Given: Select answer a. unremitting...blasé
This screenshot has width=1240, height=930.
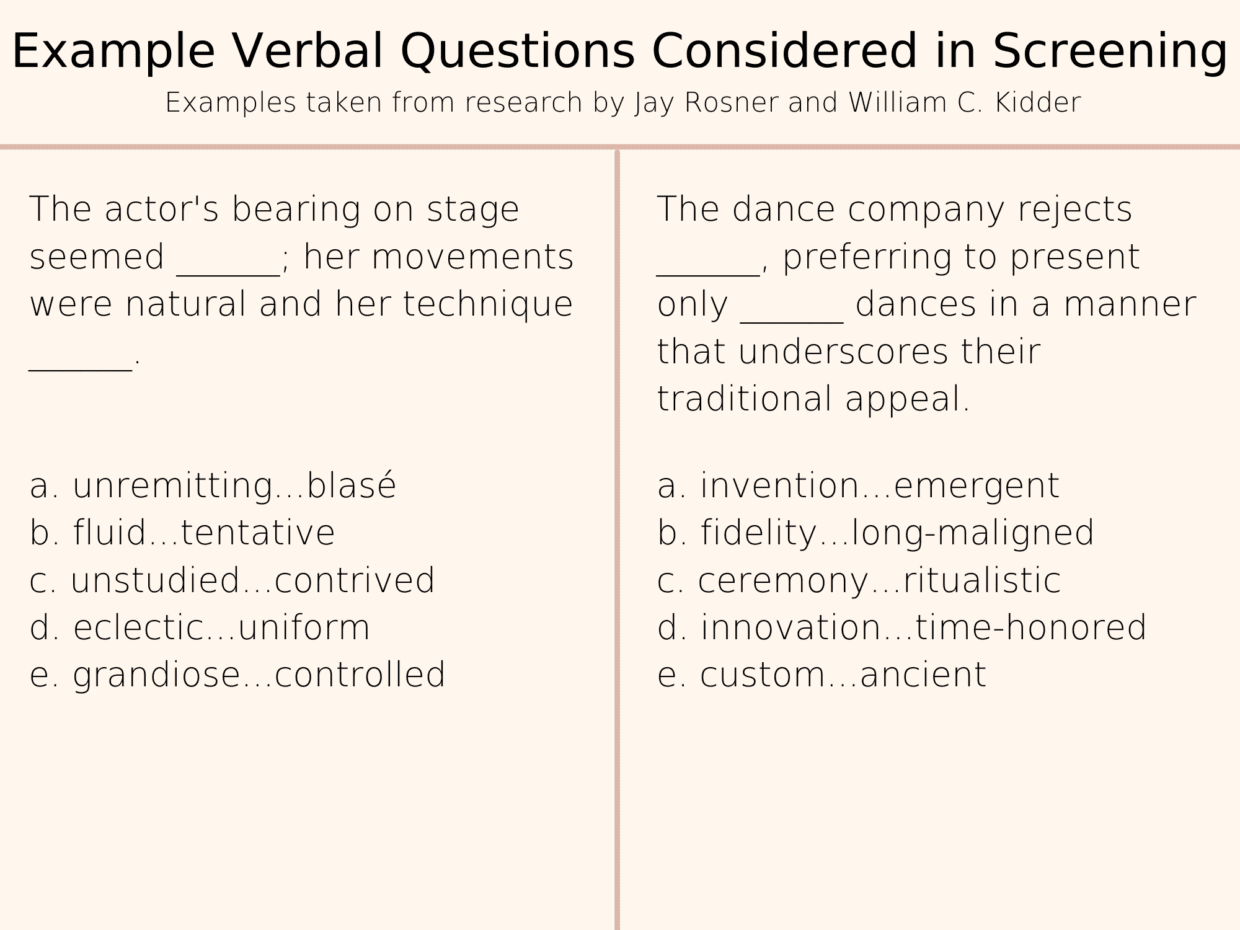Looking at the screenshot, I should (213, 486).
